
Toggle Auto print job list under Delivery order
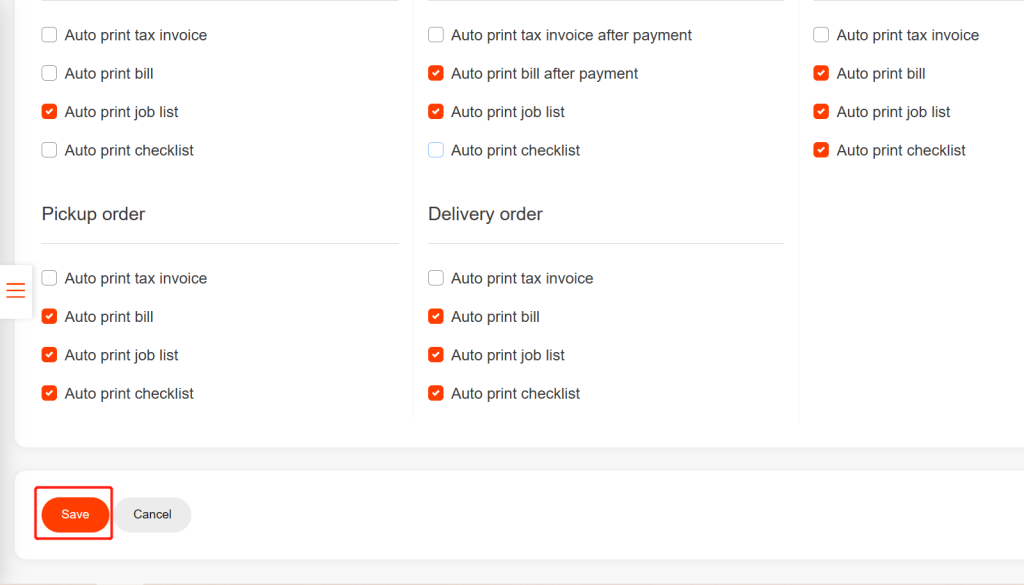(436, 355)
